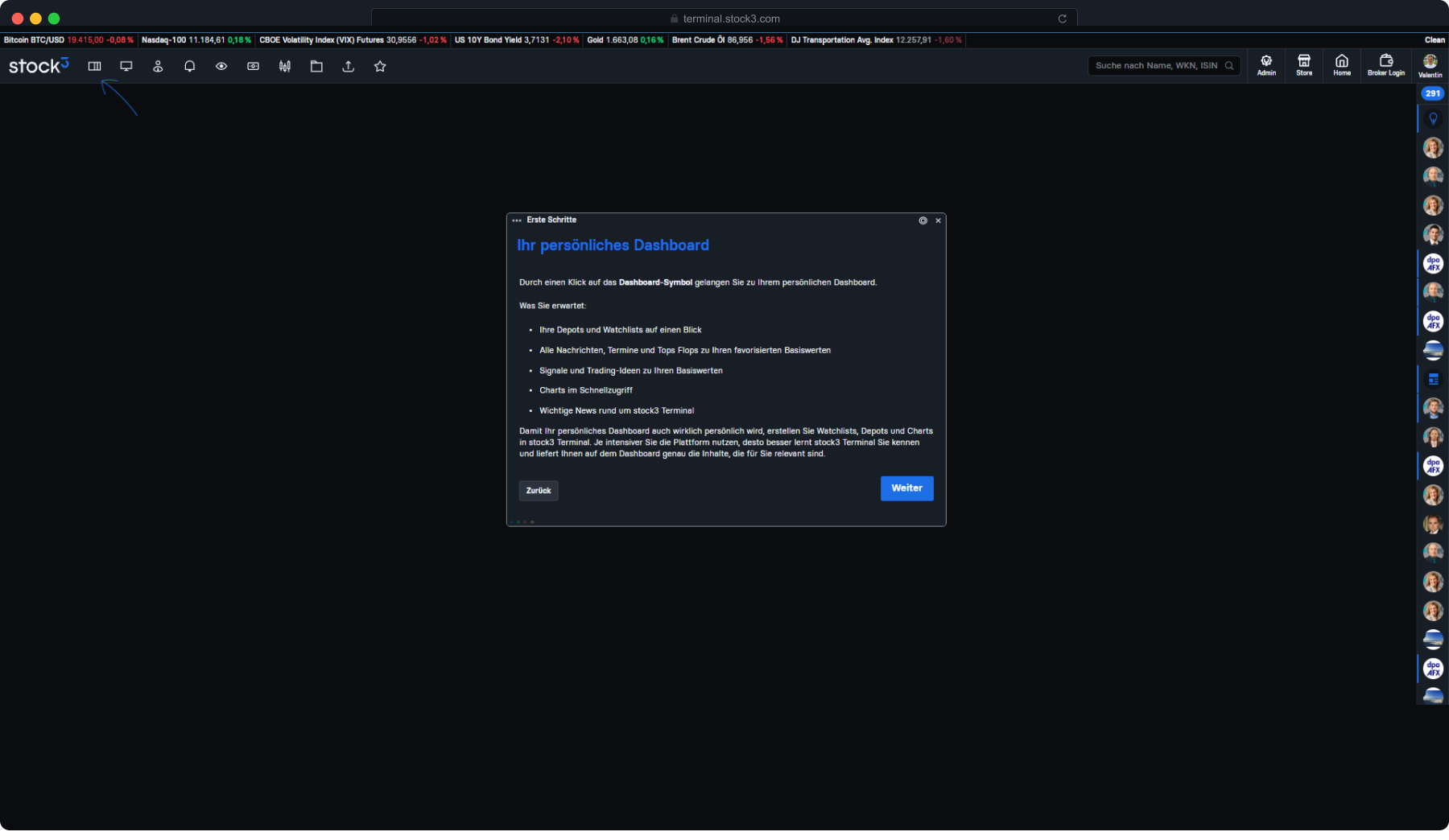Open the three-dots menu of Erste Schritte

[517, 220]
